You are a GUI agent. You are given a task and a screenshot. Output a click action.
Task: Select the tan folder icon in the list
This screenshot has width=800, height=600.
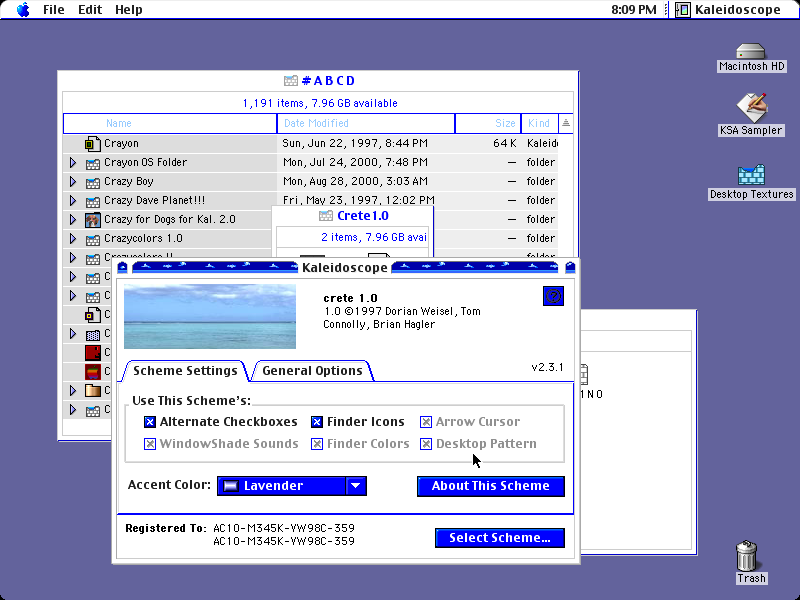(x=92, y=391)
